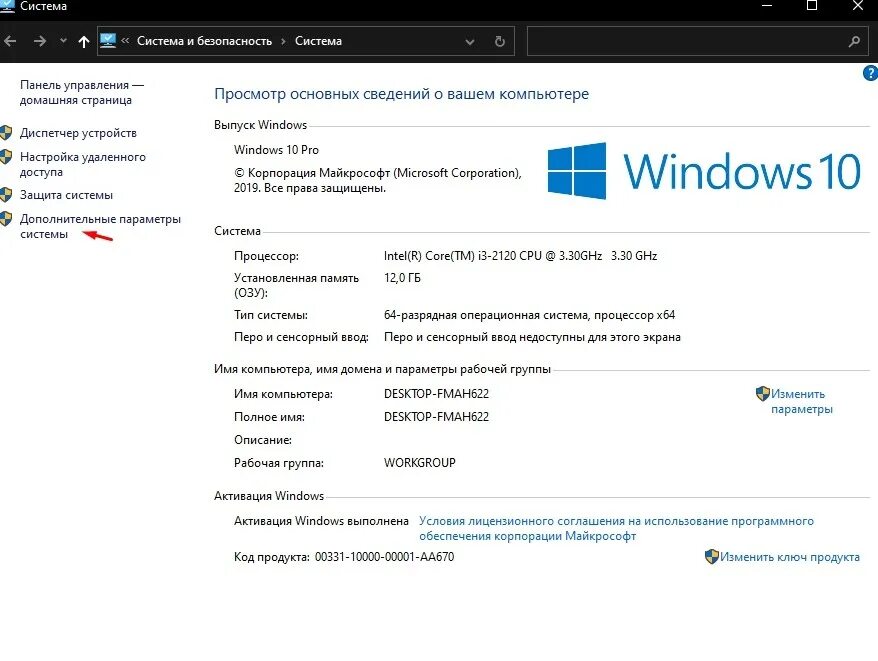Click pen and touch value 'недоступны для этого экрана'
Screen dimensions: 878x661
[600, 337]
